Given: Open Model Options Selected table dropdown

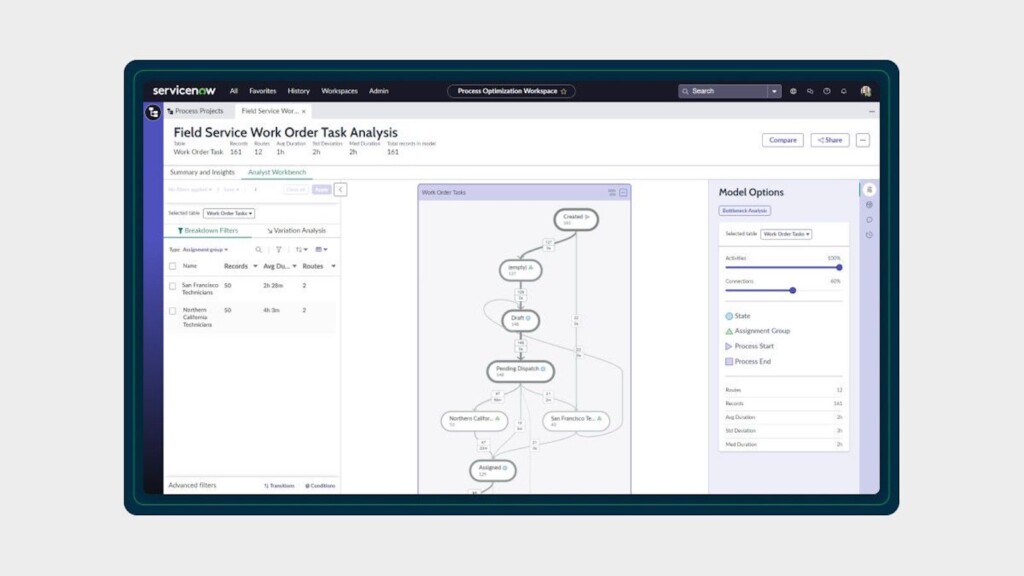Looking at the screenshot, I should (x=786, y=234).
